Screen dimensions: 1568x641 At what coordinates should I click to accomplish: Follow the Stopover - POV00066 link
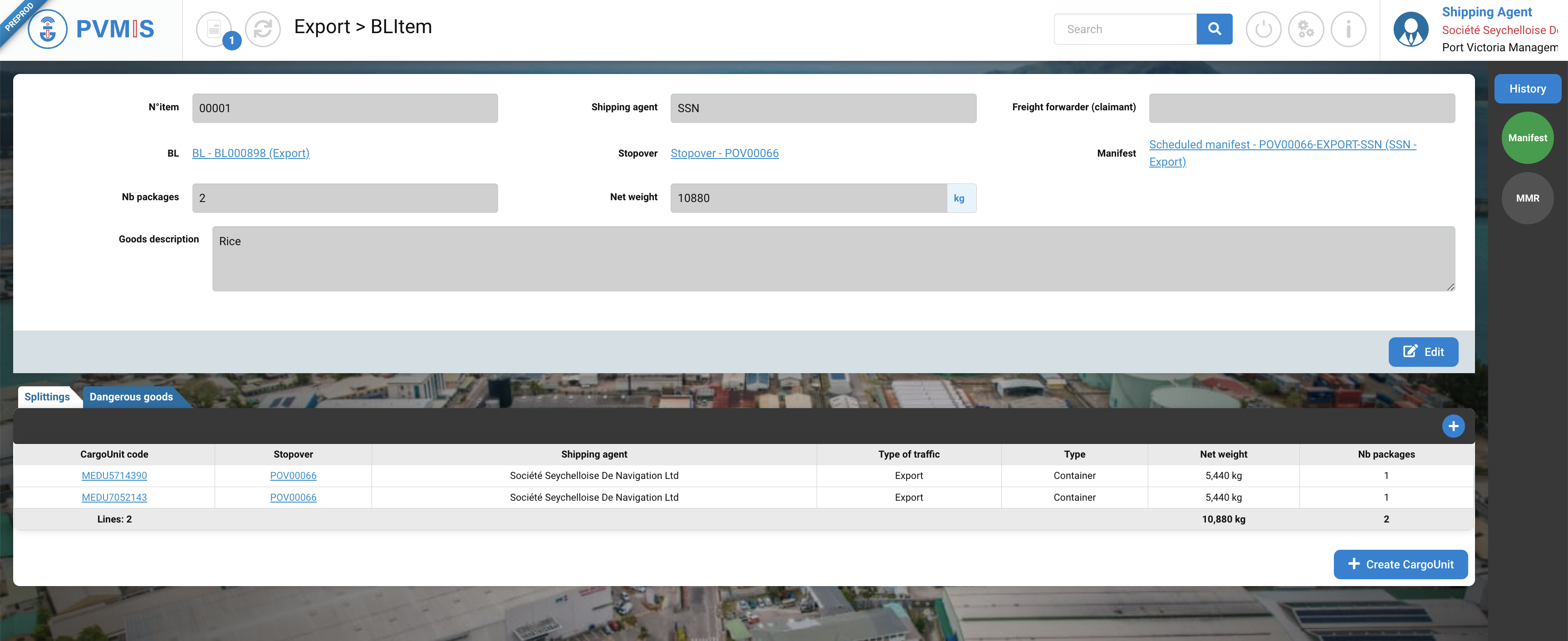pos(725,153)
